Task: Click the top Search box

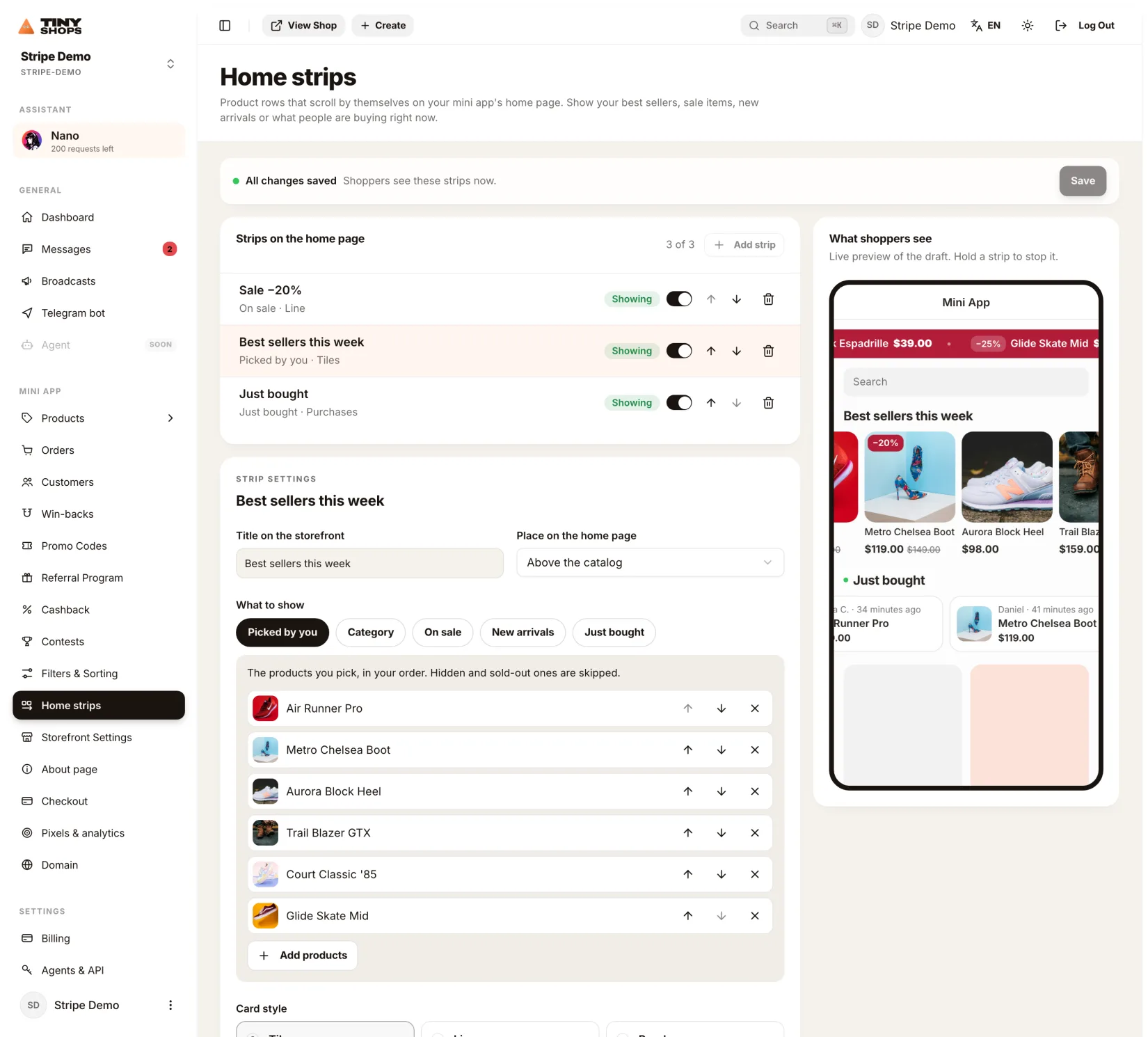Action: pyautogui.click(x=798, y=26)
